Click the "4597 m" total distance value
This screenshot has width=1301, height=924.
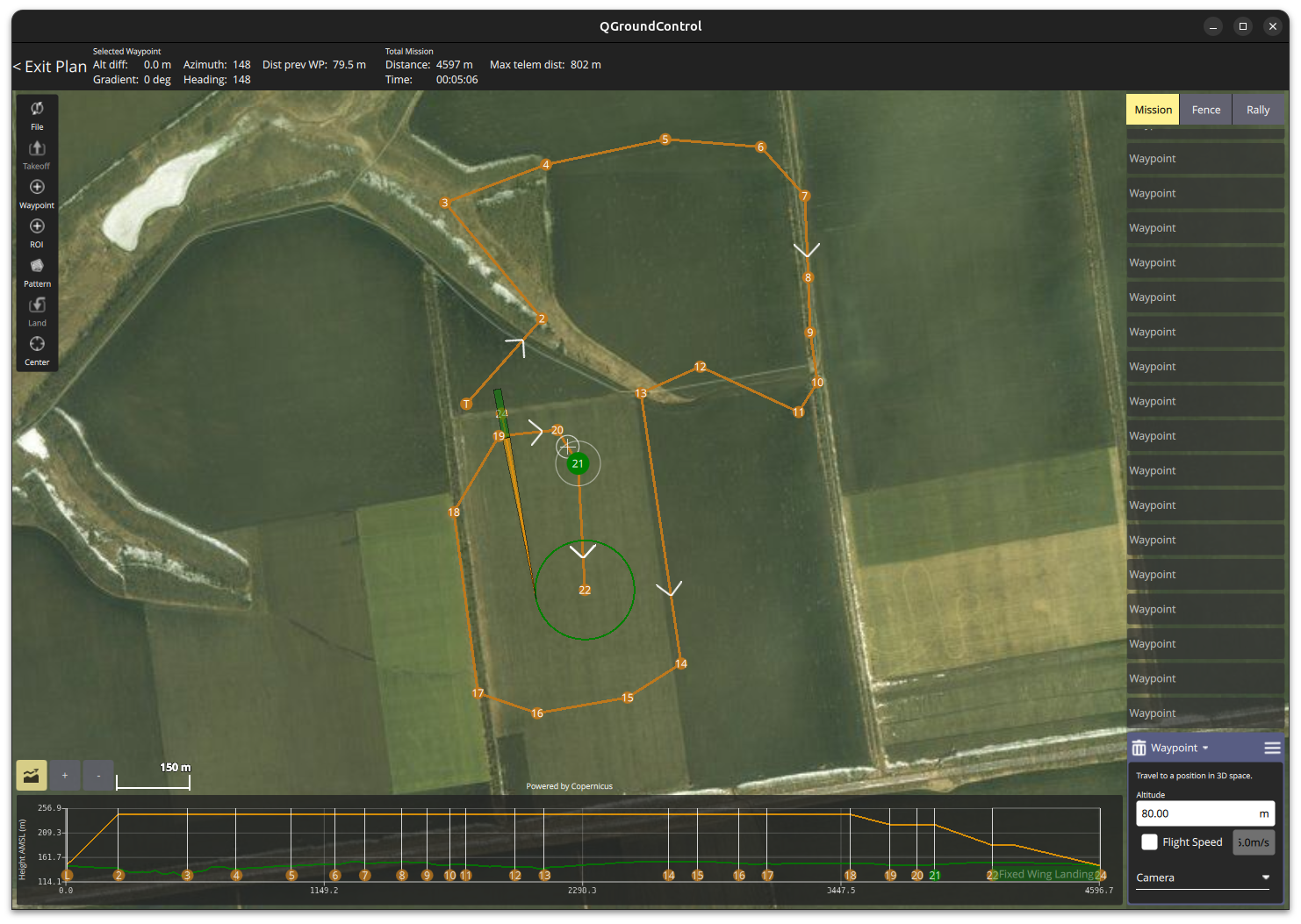(455, 65)
